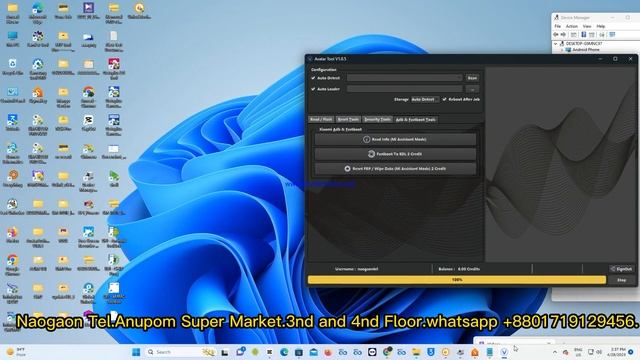
Task: Open File Explorer from the taskbar
Action: [416, 352]
